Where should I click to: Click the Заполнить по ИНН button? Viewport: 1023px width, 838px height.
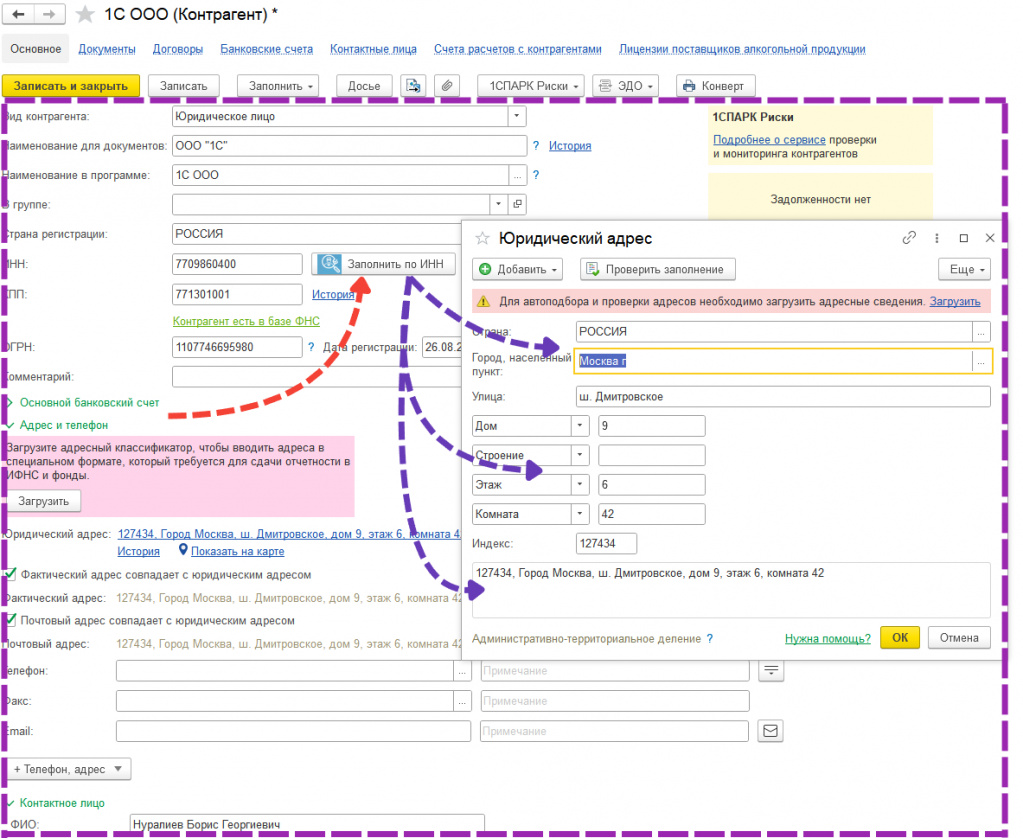[x=384, y=264]
